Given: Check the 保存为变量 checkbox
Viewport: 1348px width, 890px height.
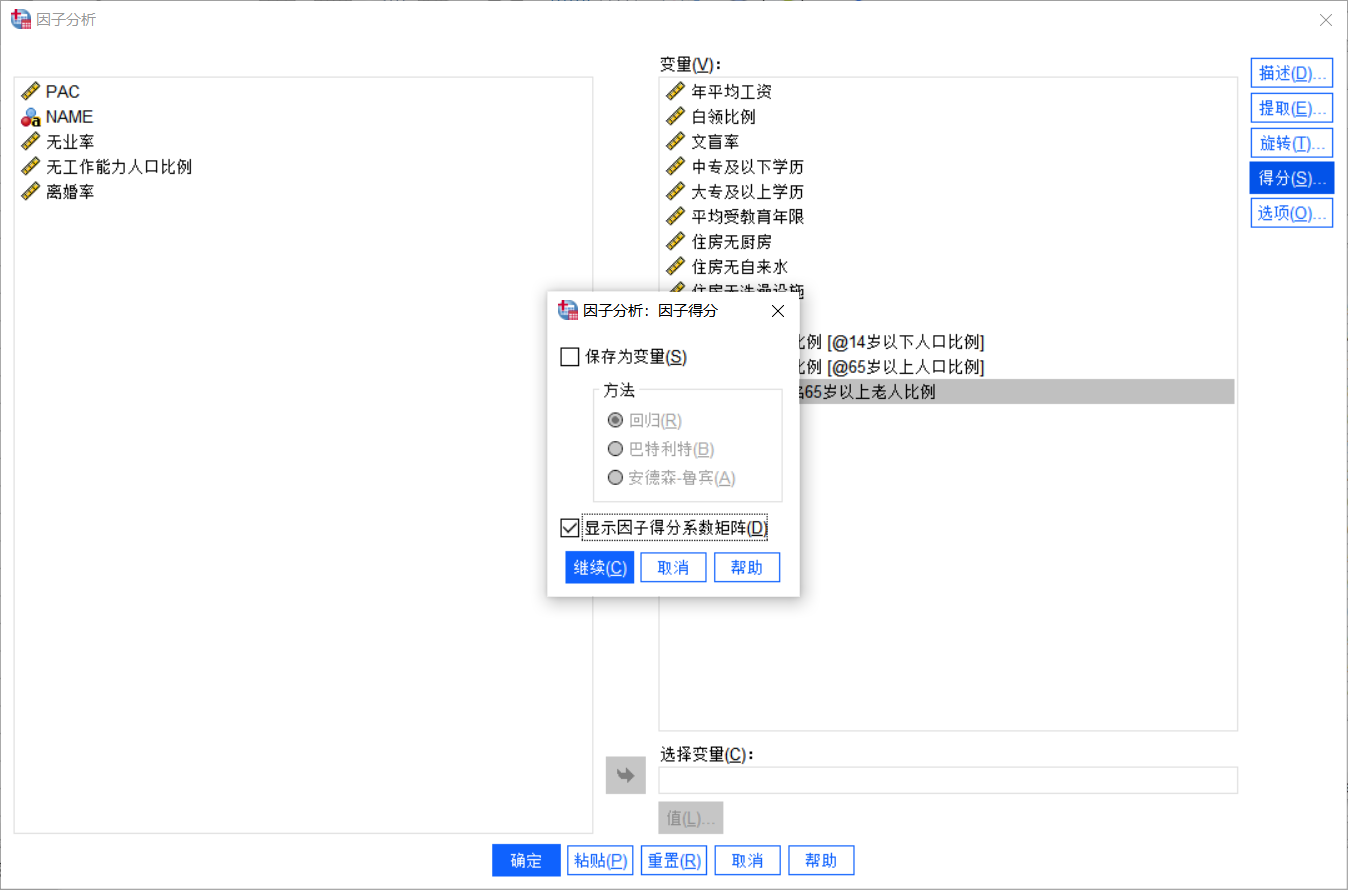Looking at the screenshot, I should click(570, 355).
